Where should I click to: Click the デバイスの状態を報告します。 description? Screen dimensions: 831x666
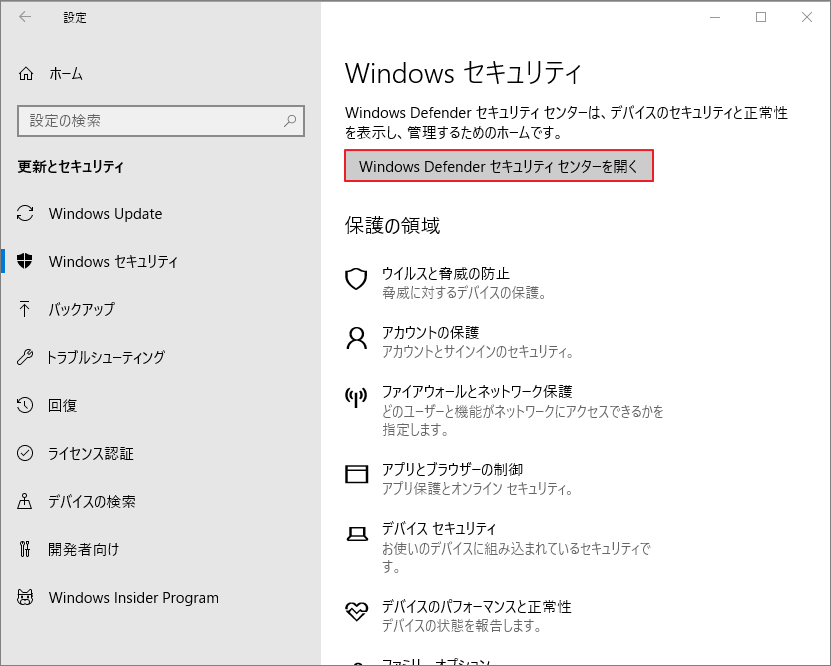pyautogui.click(x=462, y=626)
